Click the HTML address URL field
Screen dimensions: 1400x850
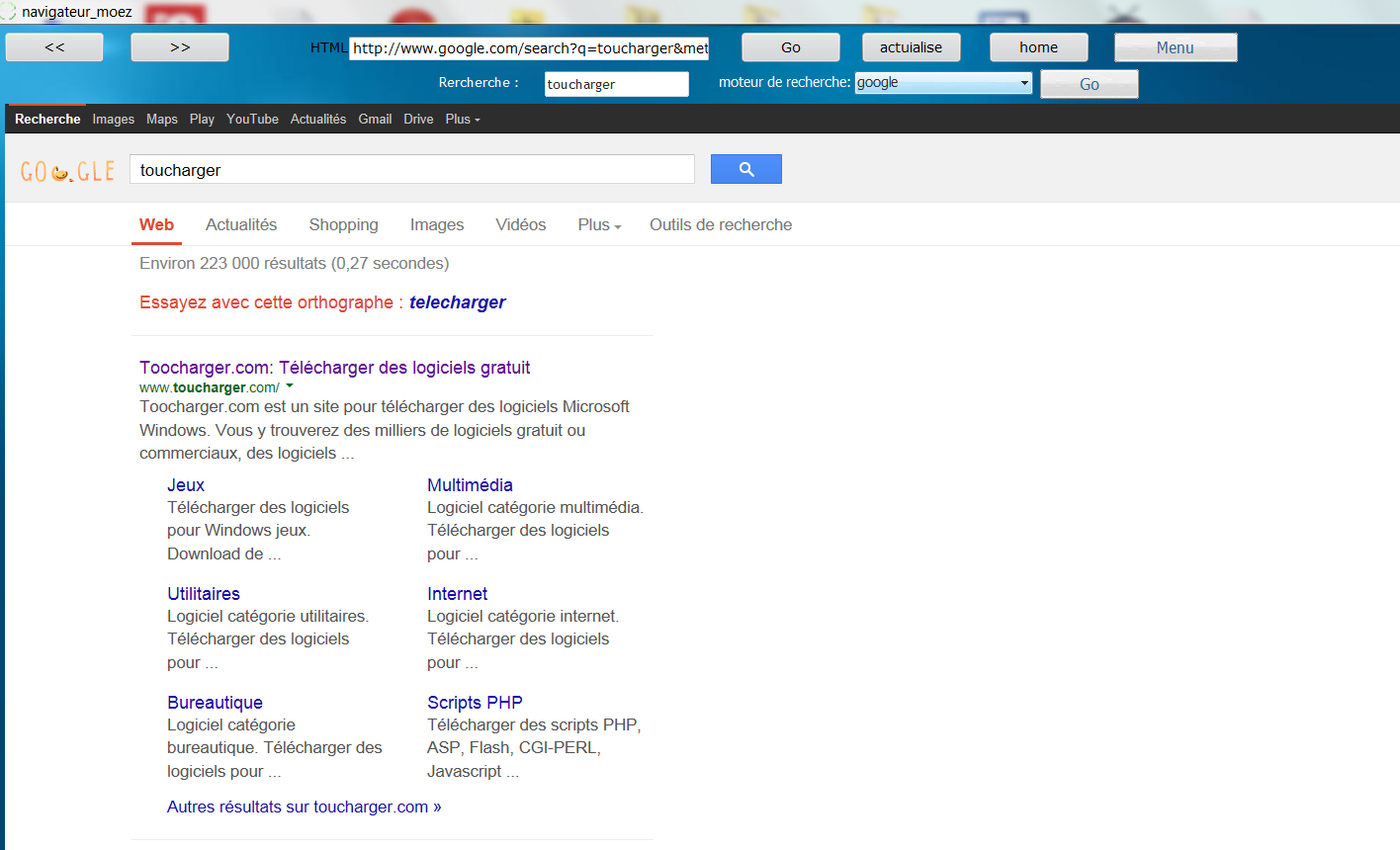(529, 48)
